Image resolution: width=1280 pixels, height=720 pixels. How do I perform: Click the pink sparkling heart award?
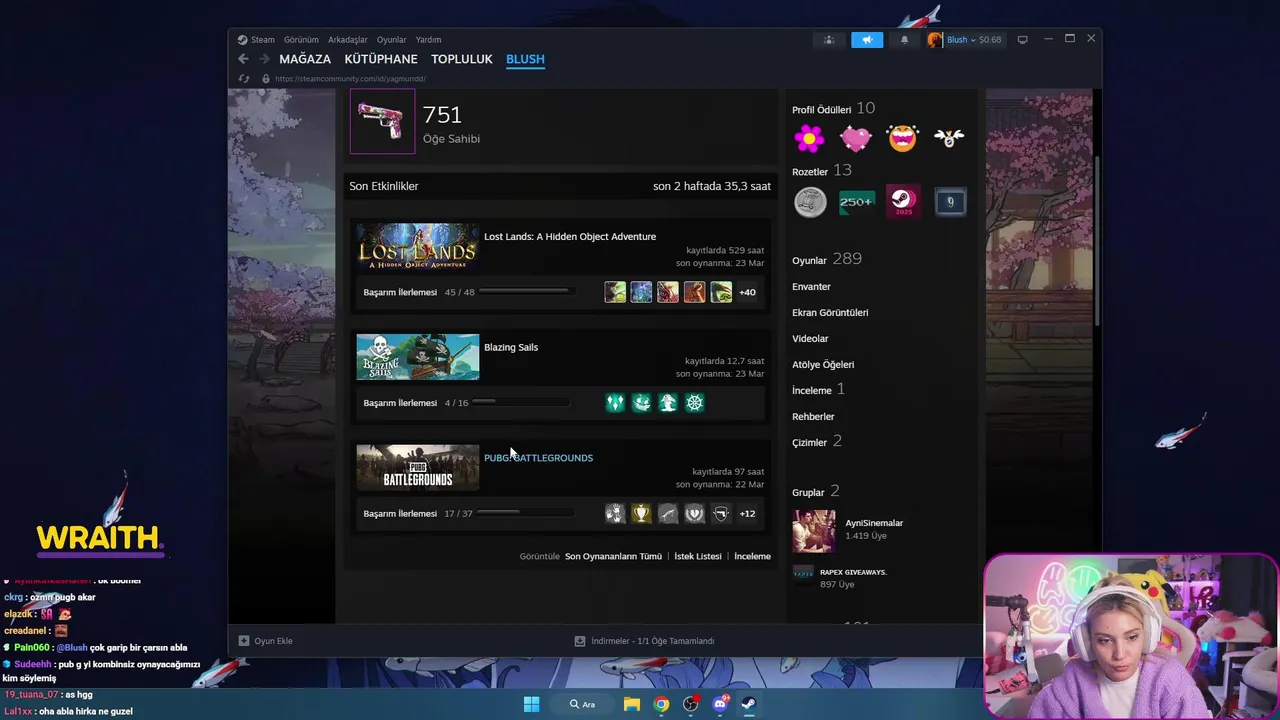(856, 138)
